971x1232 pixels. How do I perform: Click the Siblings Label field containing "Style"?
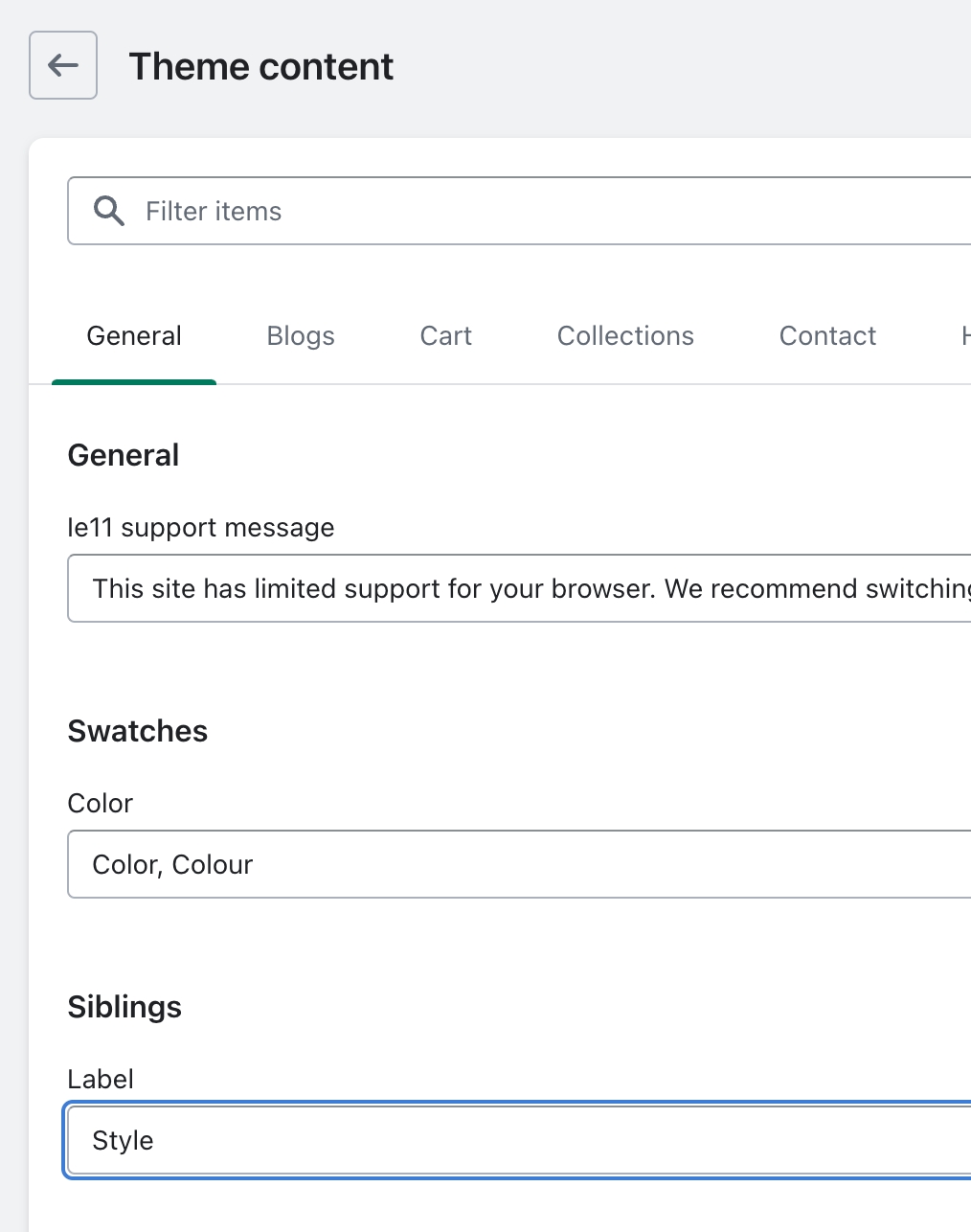[x=527, y=1140]
